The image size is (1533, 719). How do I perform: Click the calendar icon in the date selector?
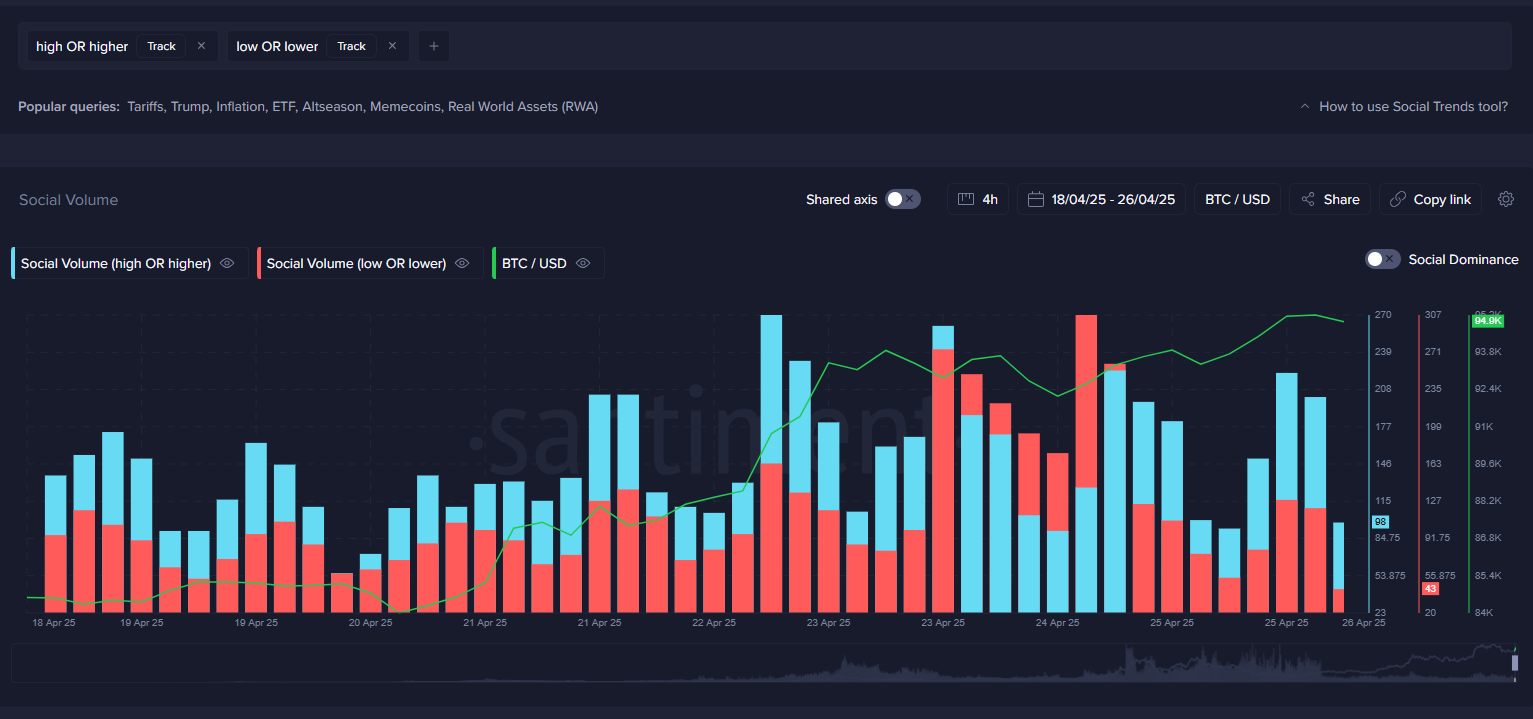[1035, 199]
